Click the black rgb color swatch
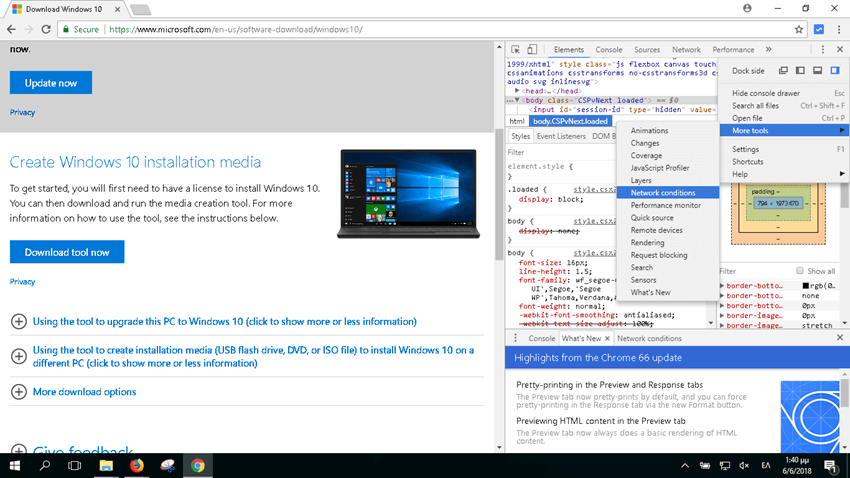The height and width of the screenshot is (478, 850). pyautogui.click(x=806, y=286)
